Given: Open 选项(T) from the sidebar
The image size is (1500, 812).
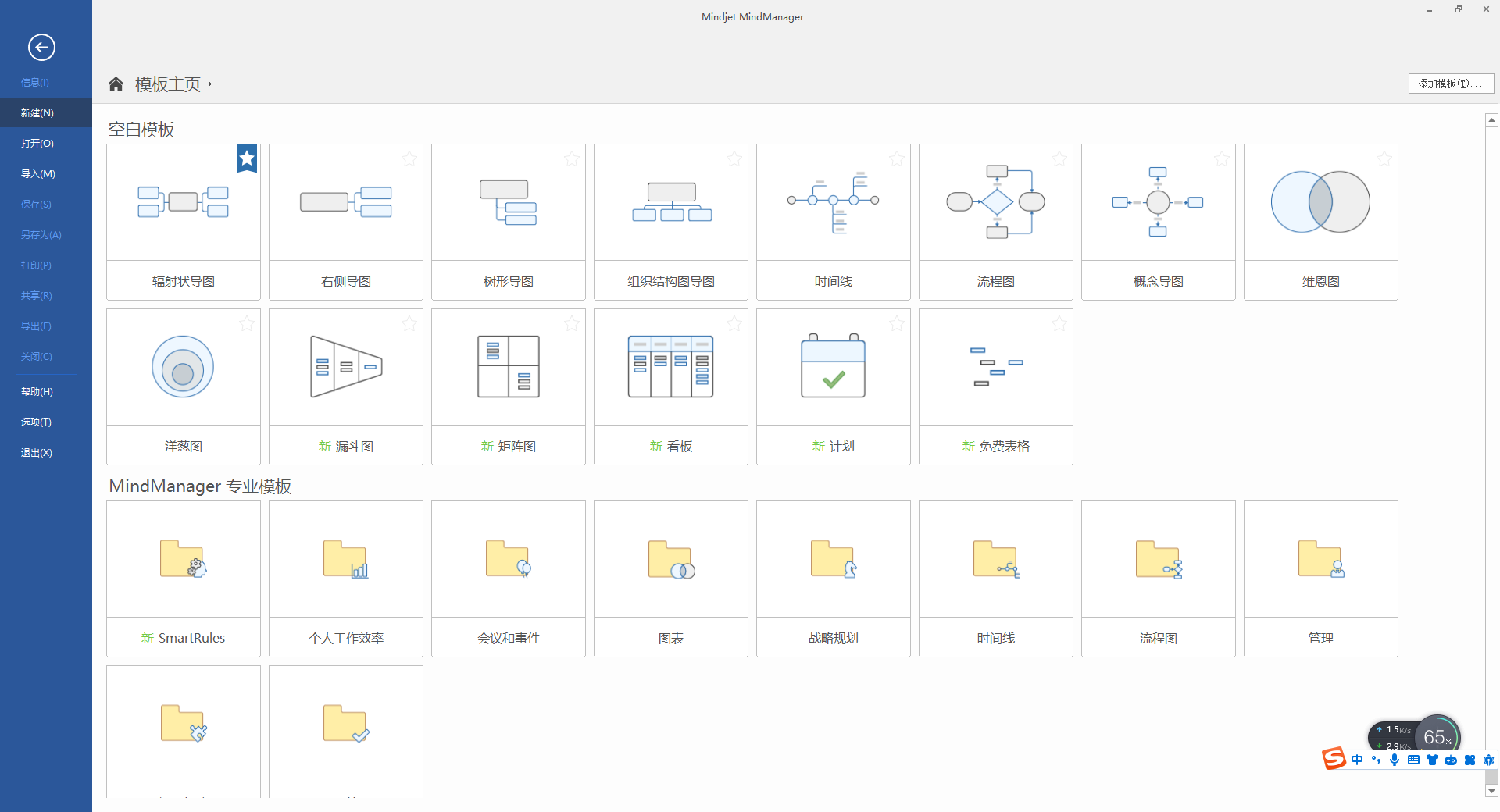Looking at the screenshot, I should [x=37, y=422].
